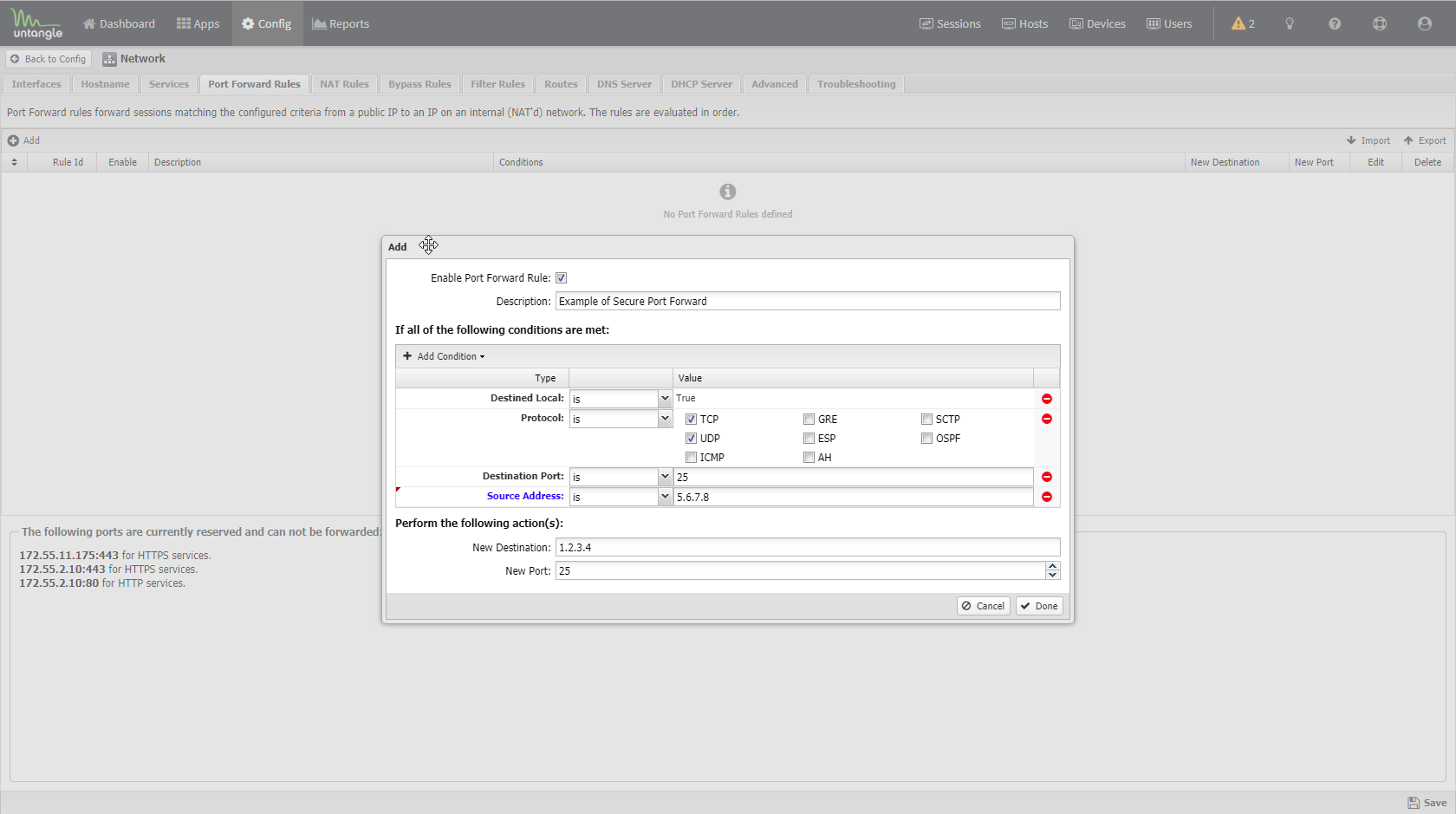Open the Devices viewer
This screenshot has height=814, width=1456.
1097,23
